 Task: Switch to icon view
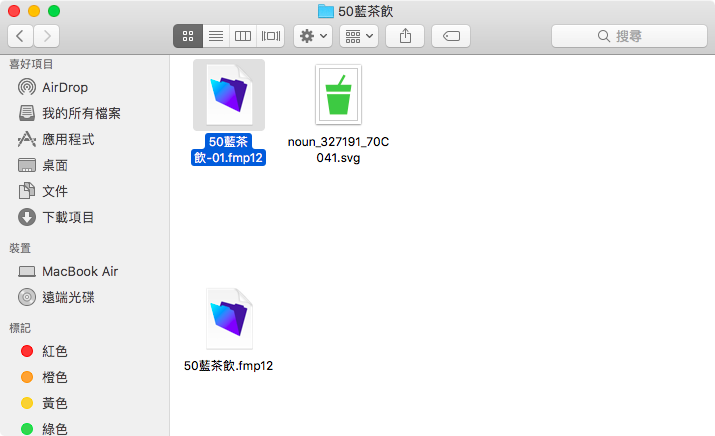(188, 36)
